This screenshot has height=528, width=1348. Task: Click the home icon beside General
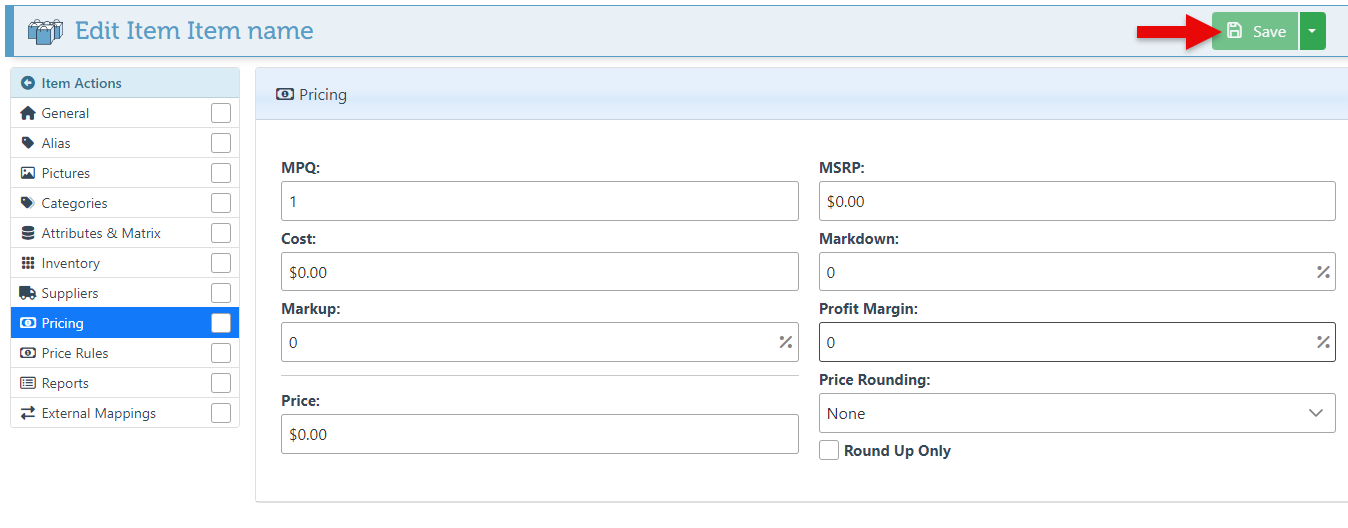pos(28,113)
